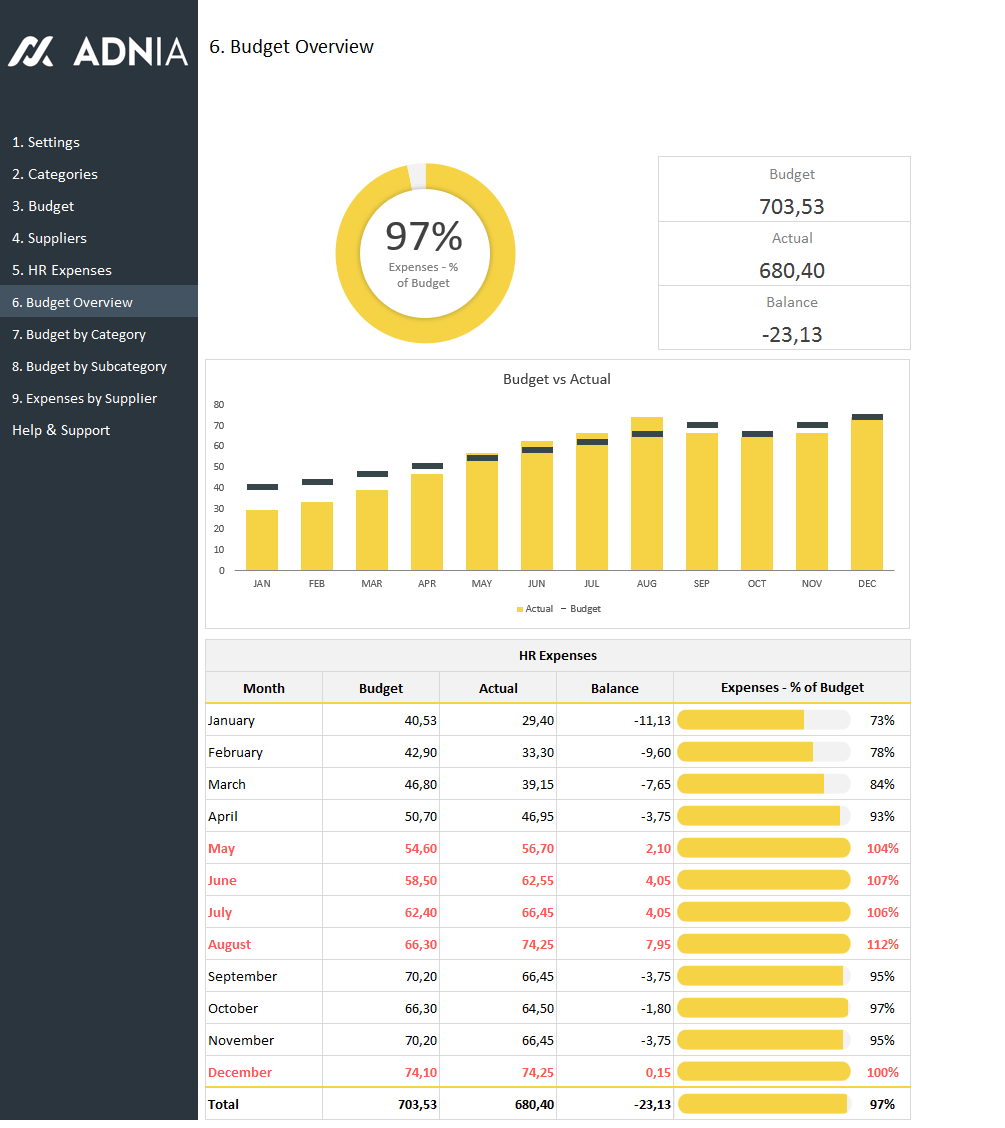Image resolution: width=1005 pixels, height=1128 pixels.
Task: Open Budget by Category
Action: pyautogui.click(x=79, y=334)
